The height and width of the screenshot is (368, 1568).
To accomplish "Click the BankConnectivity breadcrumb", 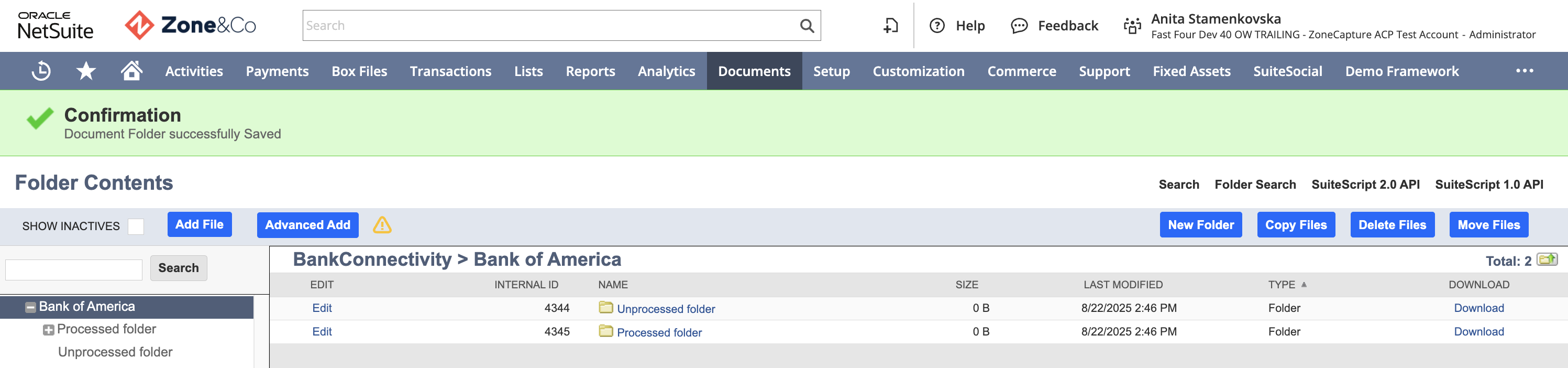I will click(372, 259).
